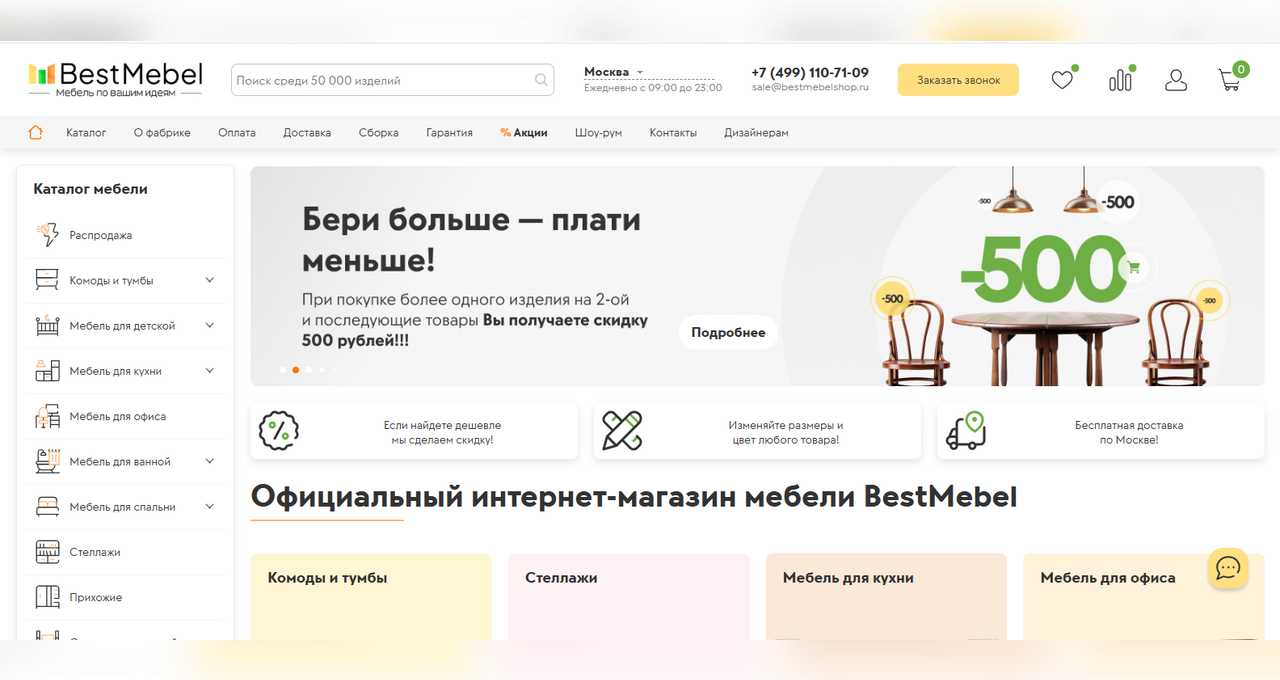Click the Мебель для ванной icon

(x=47, y=462)
